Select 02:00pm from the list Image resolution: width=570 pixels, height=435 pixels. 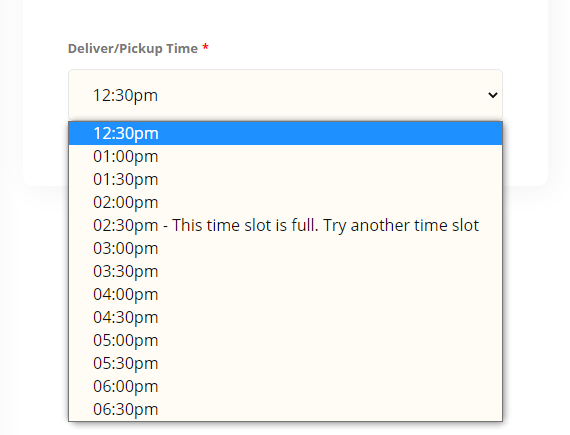tap(285, 202)
